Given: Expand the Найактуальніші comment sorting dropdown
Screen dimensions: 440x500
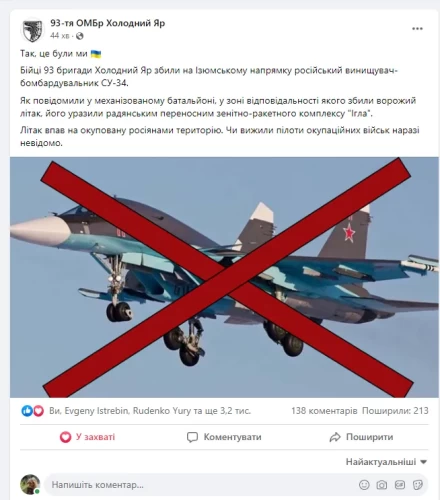Looking at the screenshot, I should click(x=386, y=462).
